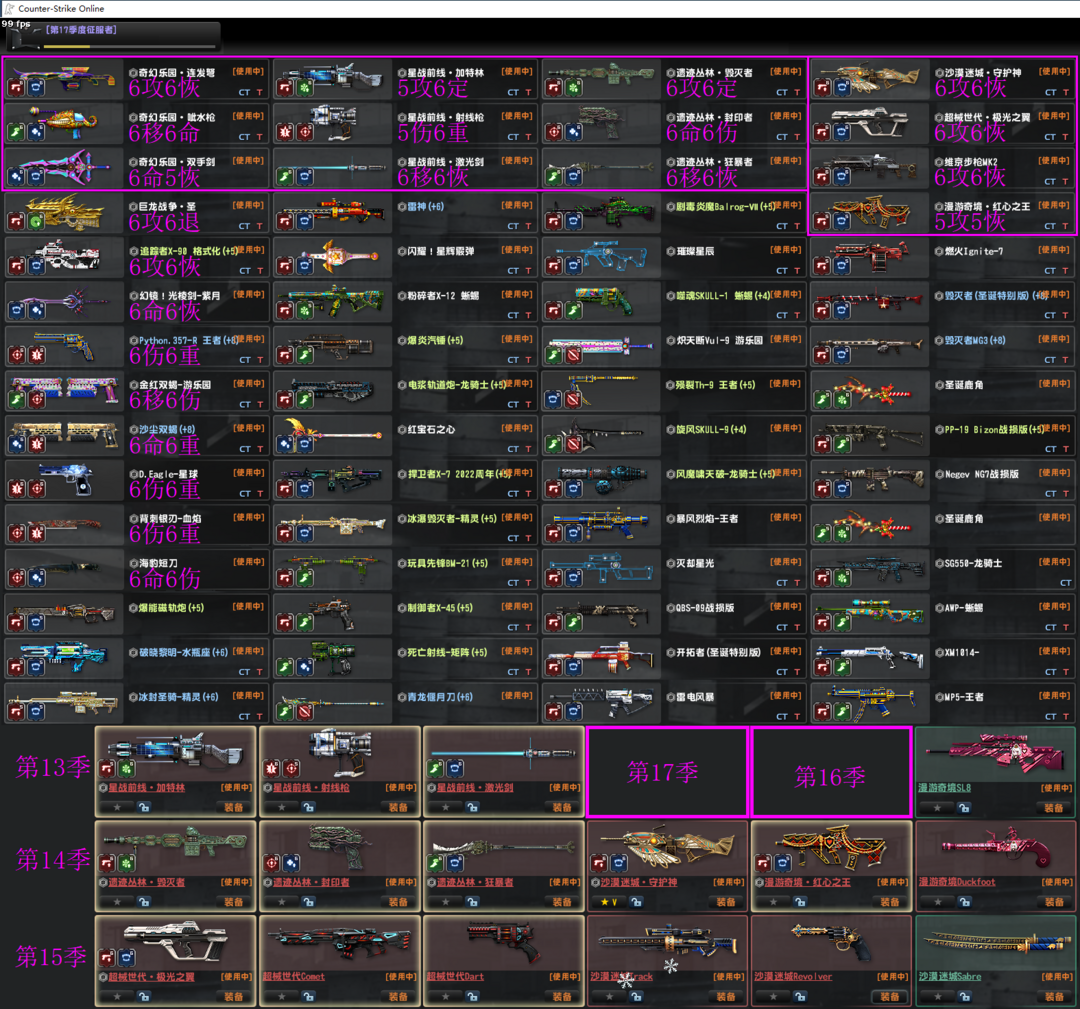Select the red slashed-circle badge on 青龙偃月刀 row

[304, 711]
